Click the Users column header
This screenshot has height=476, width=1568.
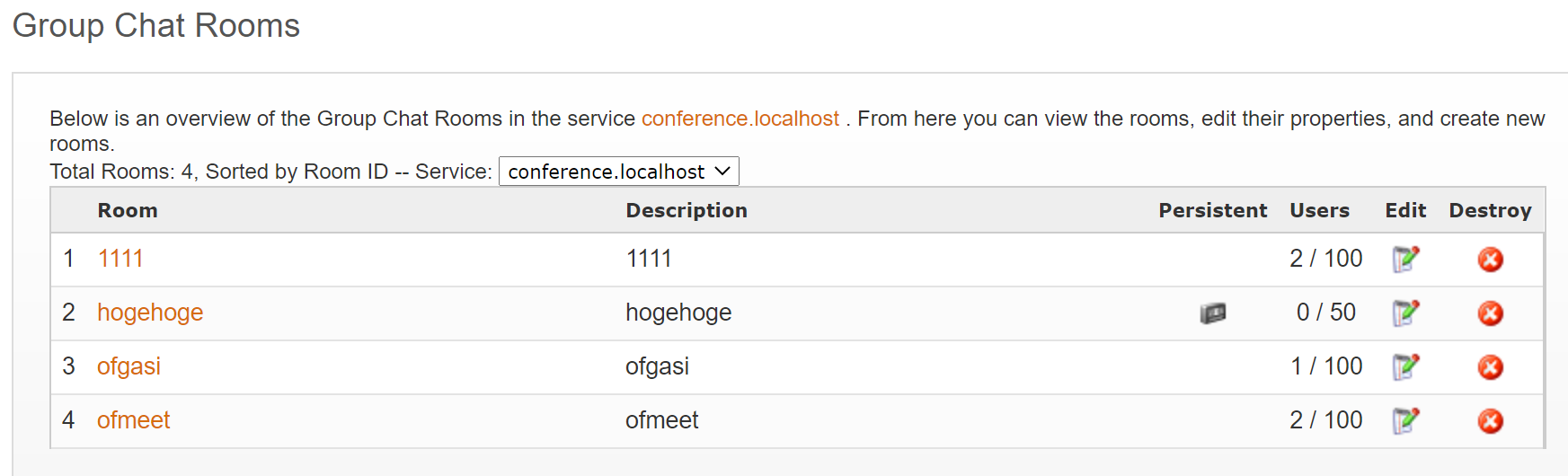coord(1319,210)
